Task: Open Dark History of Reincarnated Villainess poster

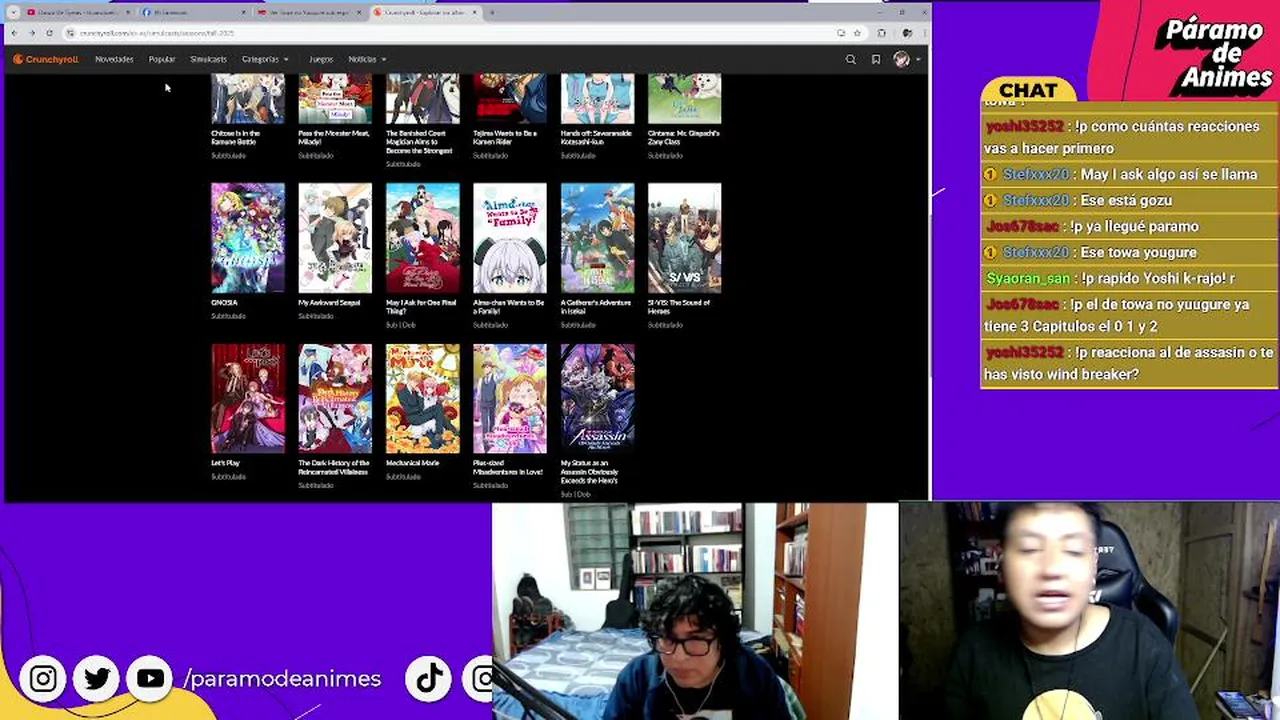Action: click(335, 399)
